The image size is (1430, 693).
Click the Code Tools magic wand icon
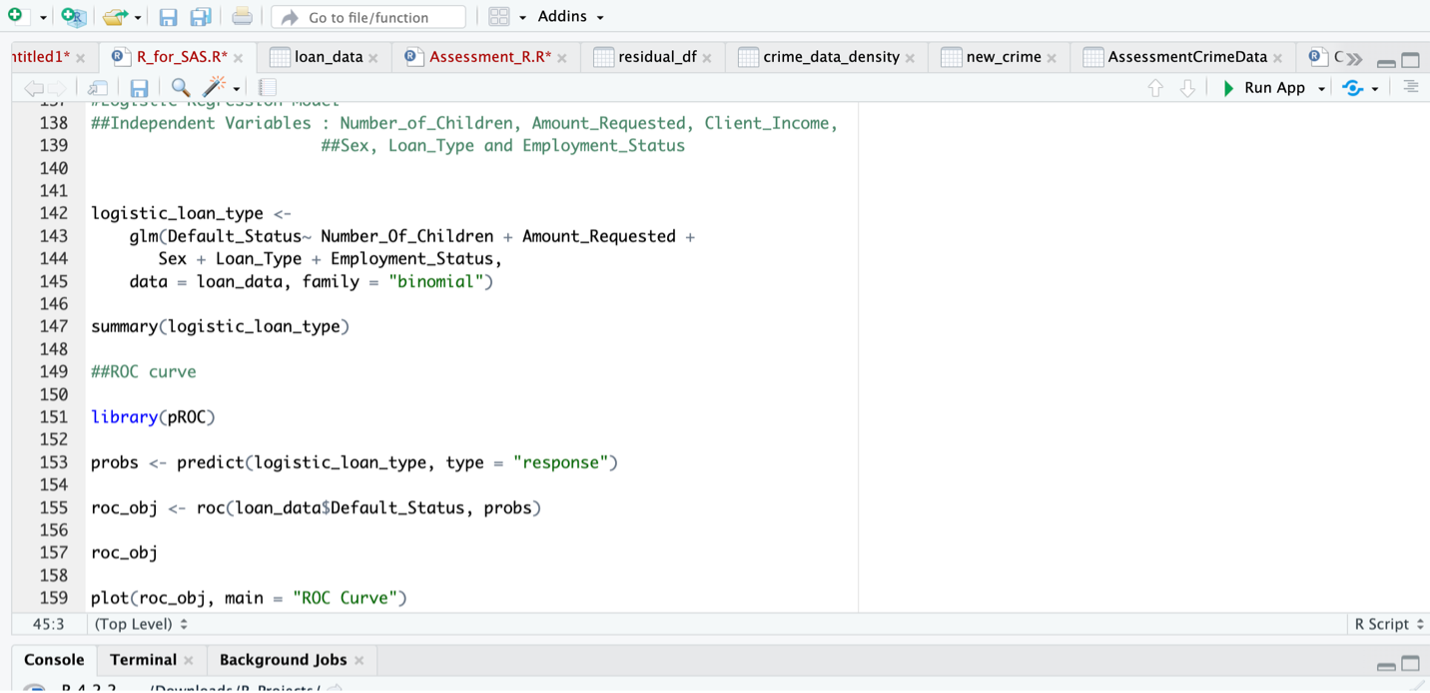pos(215,88)
